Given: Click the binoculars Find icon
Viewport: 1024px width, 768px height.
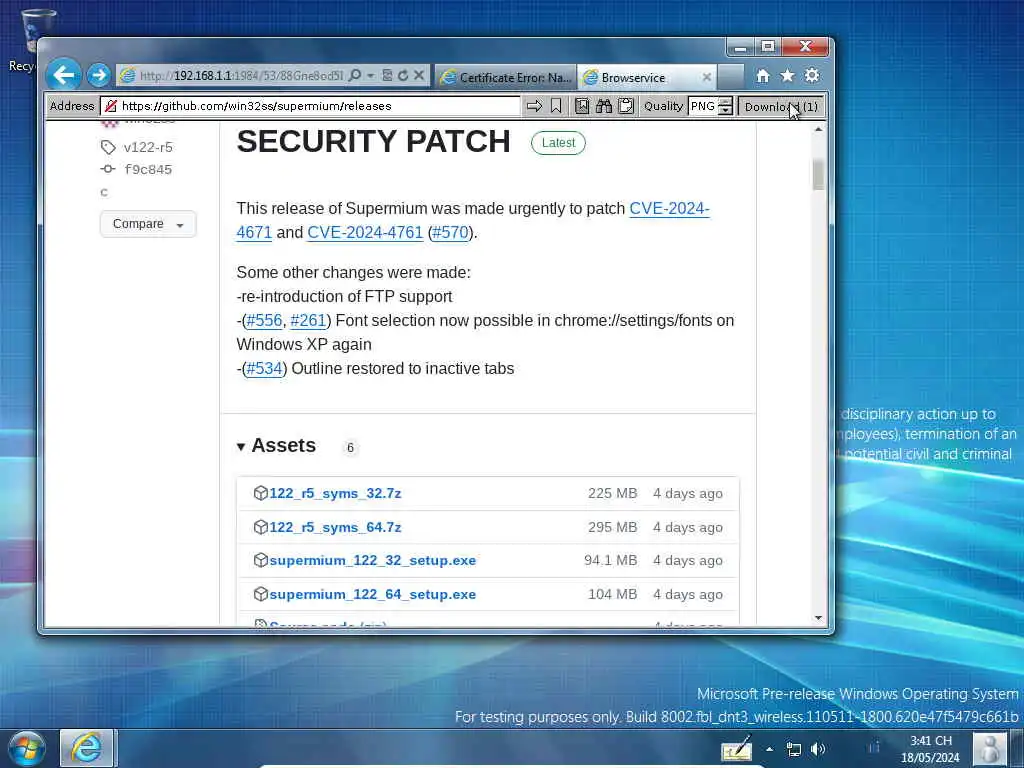Looking at the screenshot, I should [604, 106].
